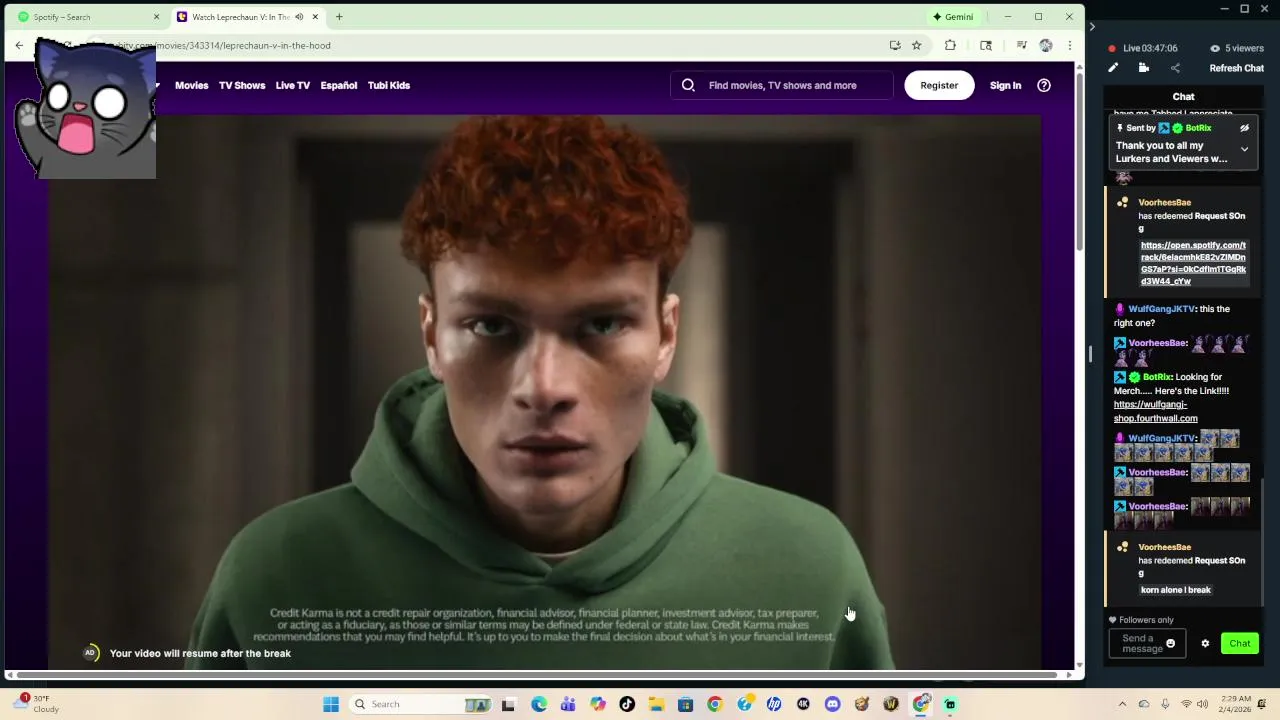Open File Explorer from the taskbar
Screen dimensions: 1280x720
[656, 704]
